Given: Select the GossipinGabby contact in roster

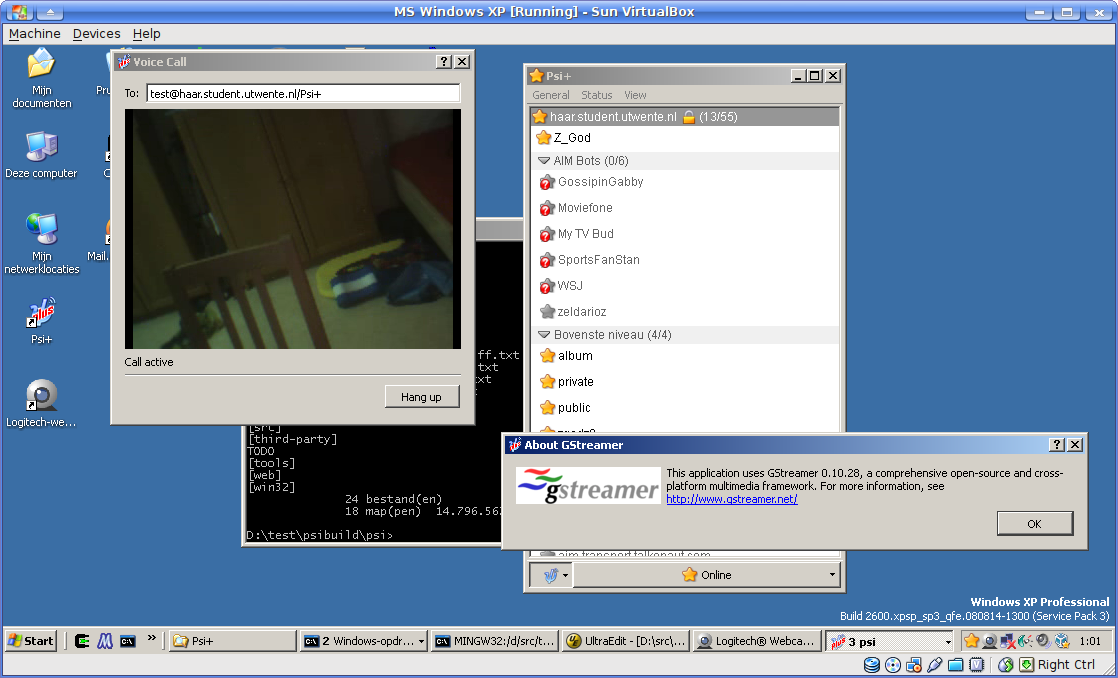Looking at the screenshot, I should point(600,182).
